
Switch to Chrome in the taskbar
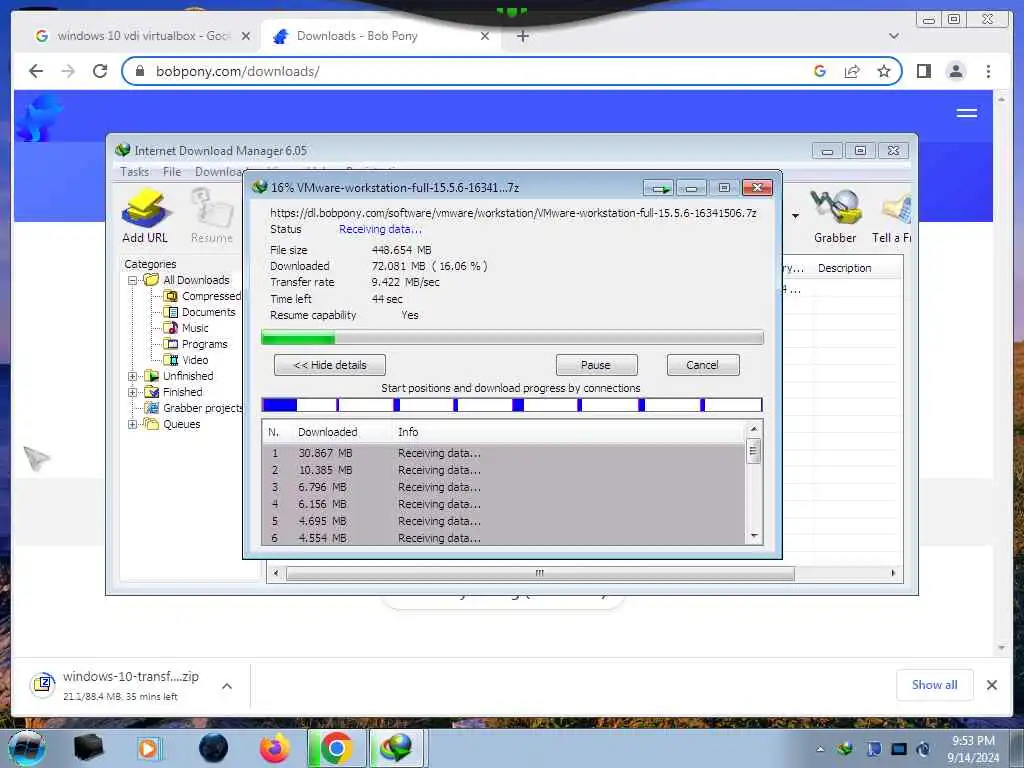pyautogui.click(x=336, y=748)
